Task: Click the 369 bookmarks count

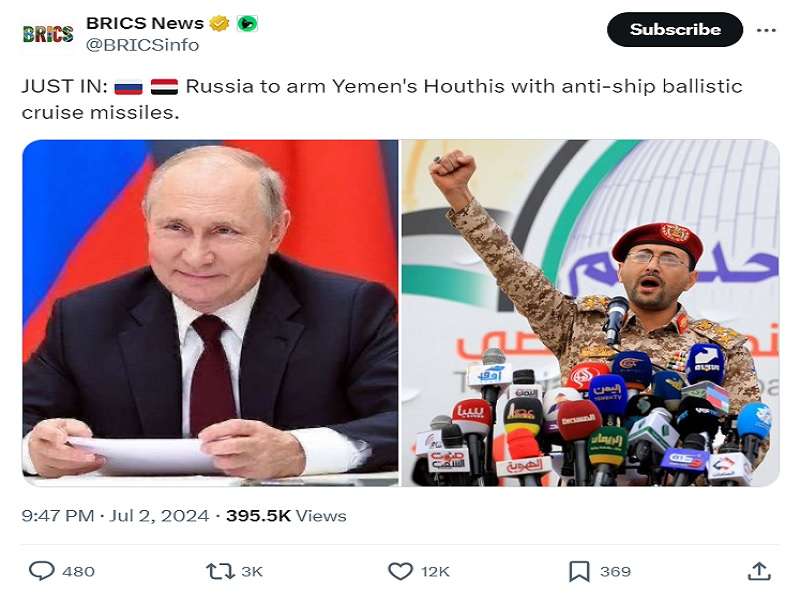Action: 615,571
